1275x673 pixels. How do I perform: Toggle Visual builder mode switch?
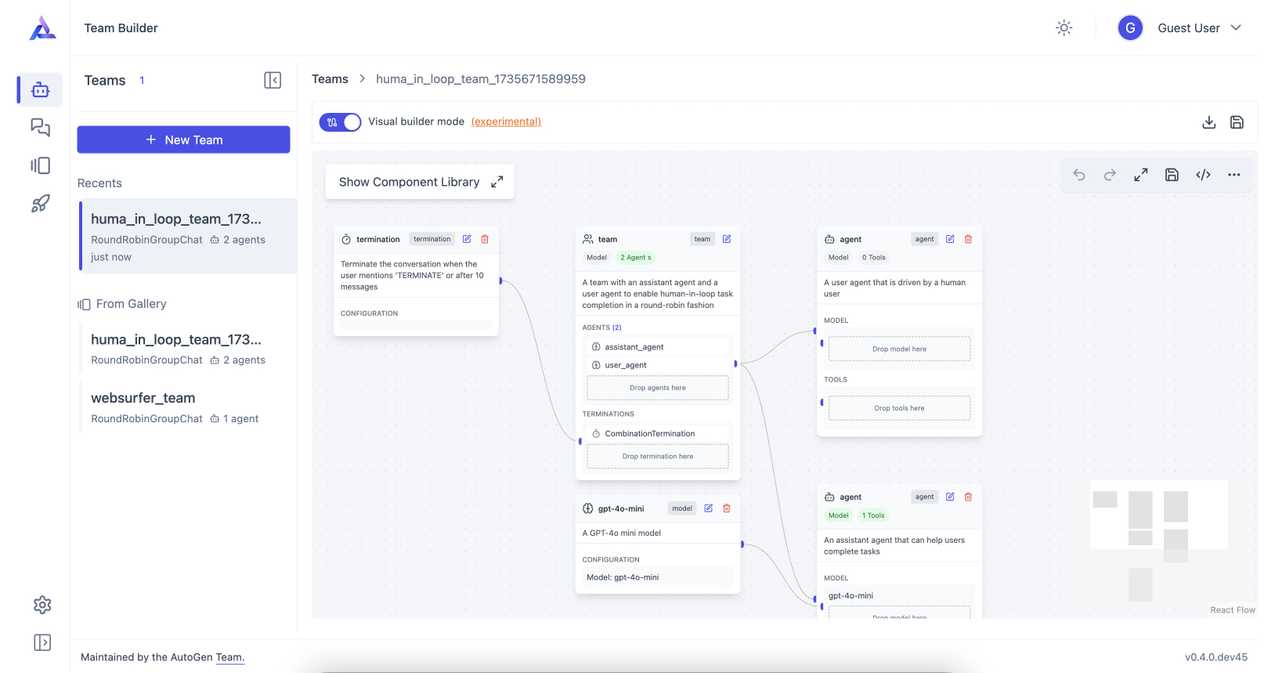[340, 122]
